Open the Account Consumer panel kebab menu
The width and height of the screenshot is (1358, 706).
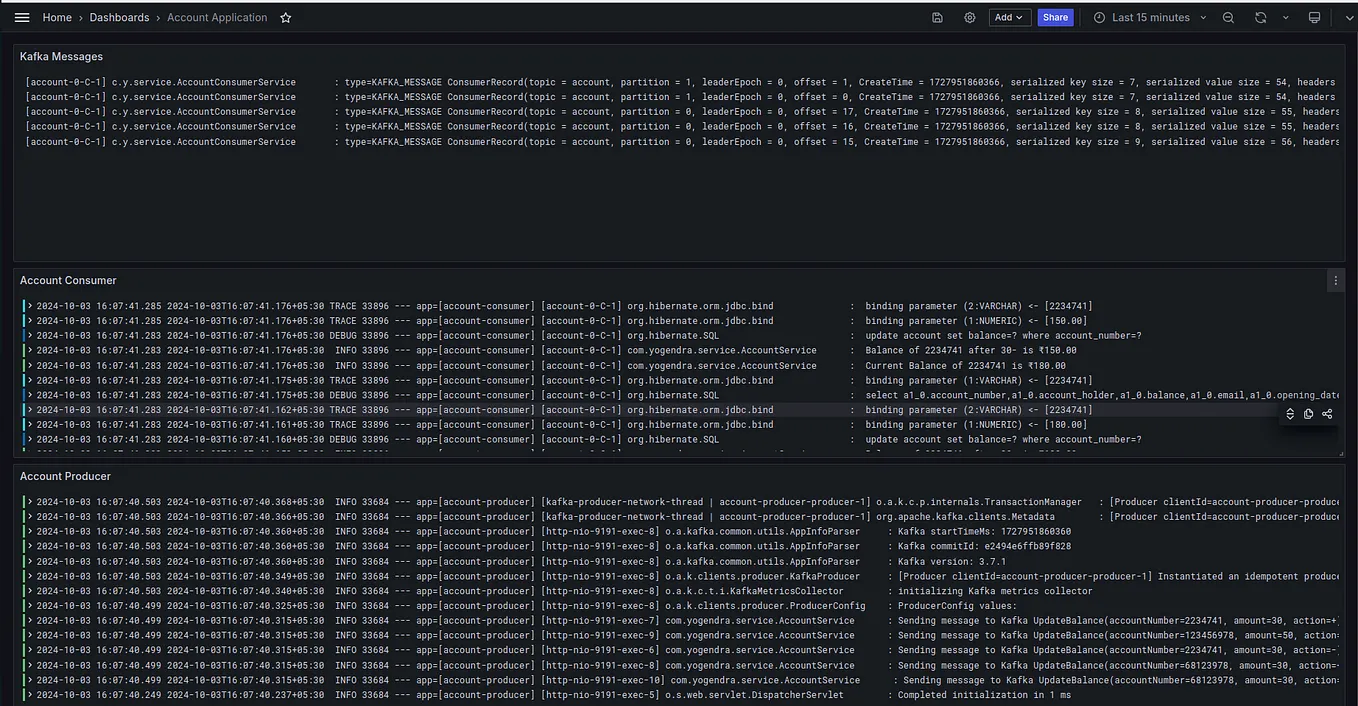[x=1336, y=280]
